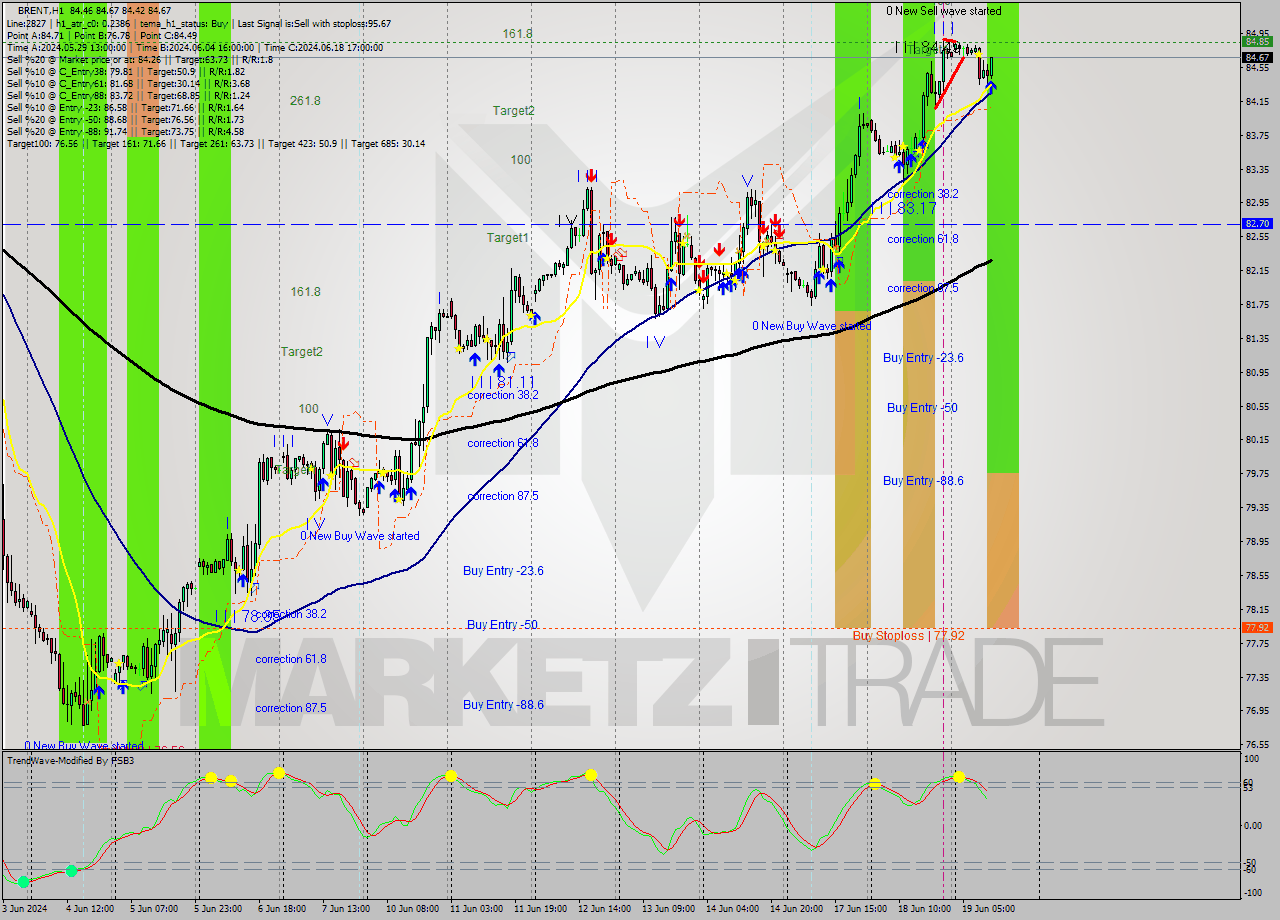Click the '19 Jun 05:00' time label

[x=990, y=909]
